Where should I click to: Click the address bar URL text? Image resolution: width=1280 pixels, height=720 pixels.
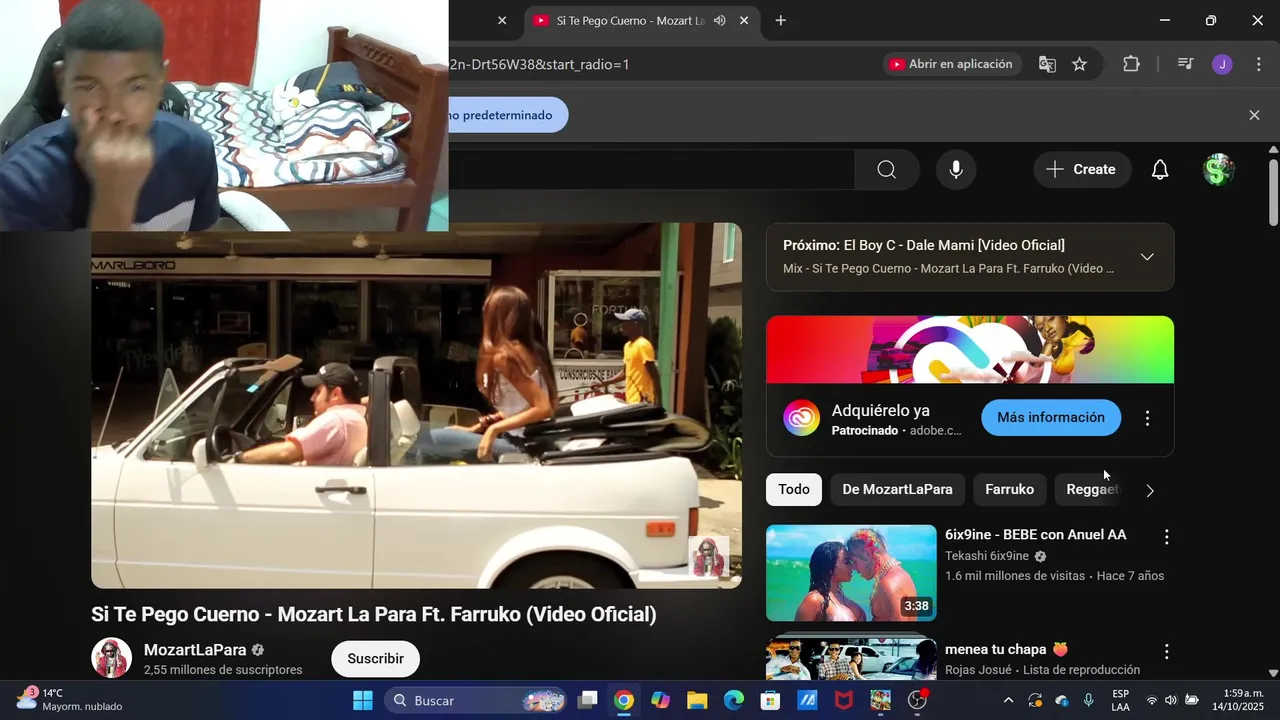tap(539, 64)
